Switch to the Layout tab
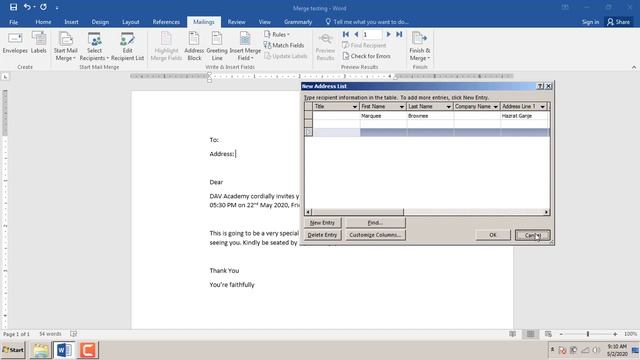Image resolution: width=640 pixels, height=360 pixels. click(x=131, y=22)
